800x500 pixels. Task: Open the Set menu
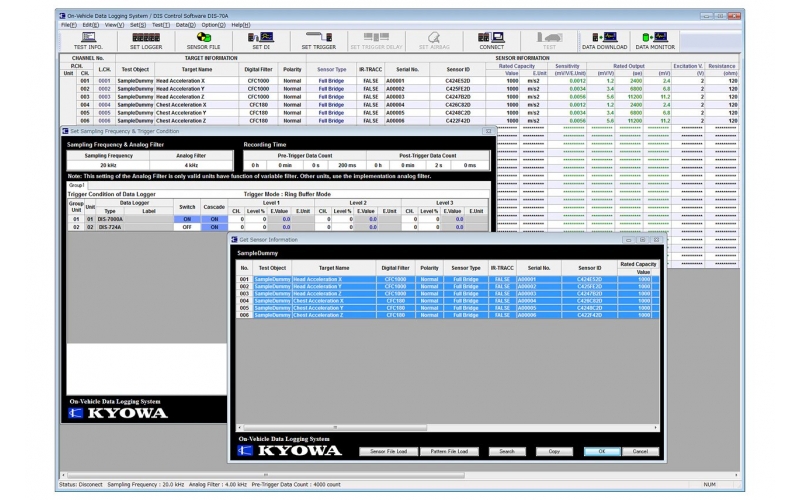(138, 25)
